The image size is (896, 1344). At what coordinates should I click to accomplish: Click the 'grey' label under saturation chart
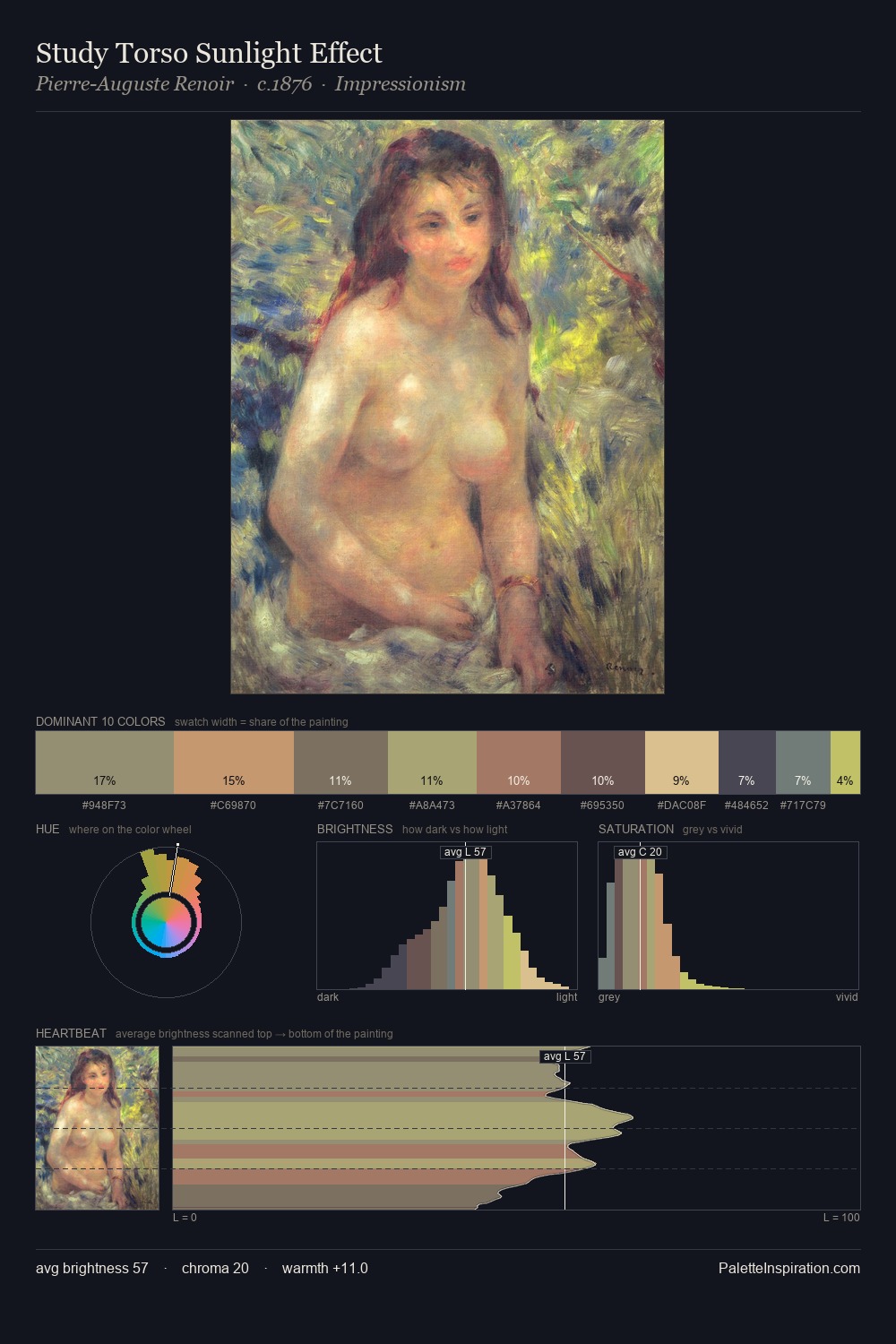pos(609,997)
